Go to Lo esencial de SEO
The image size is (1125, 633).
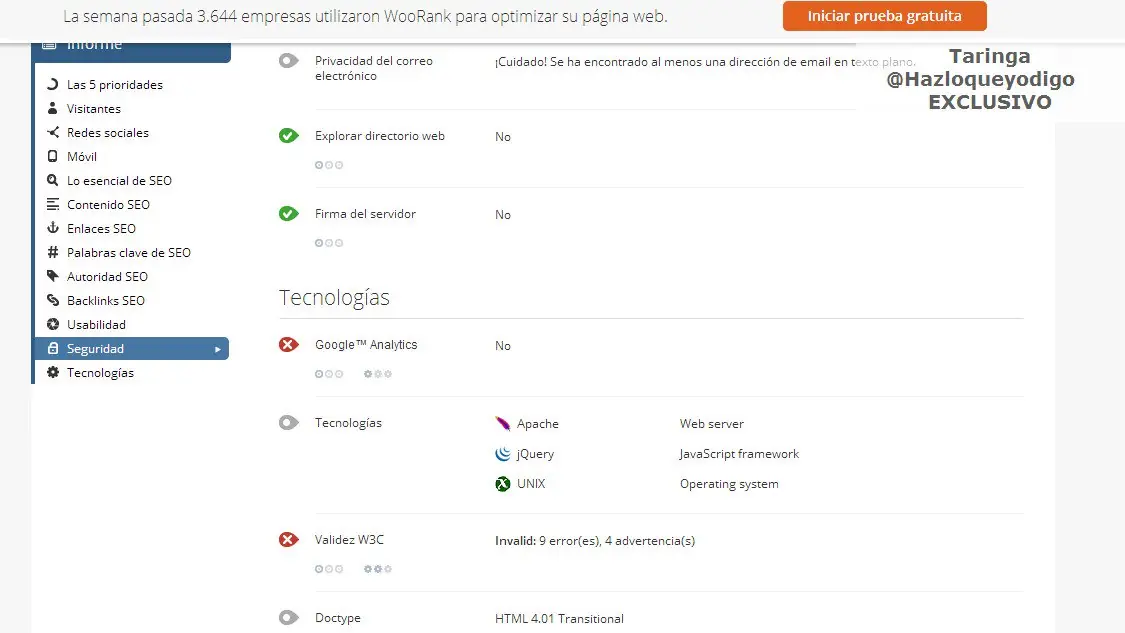pyautogui.click(x=119, y=181)
